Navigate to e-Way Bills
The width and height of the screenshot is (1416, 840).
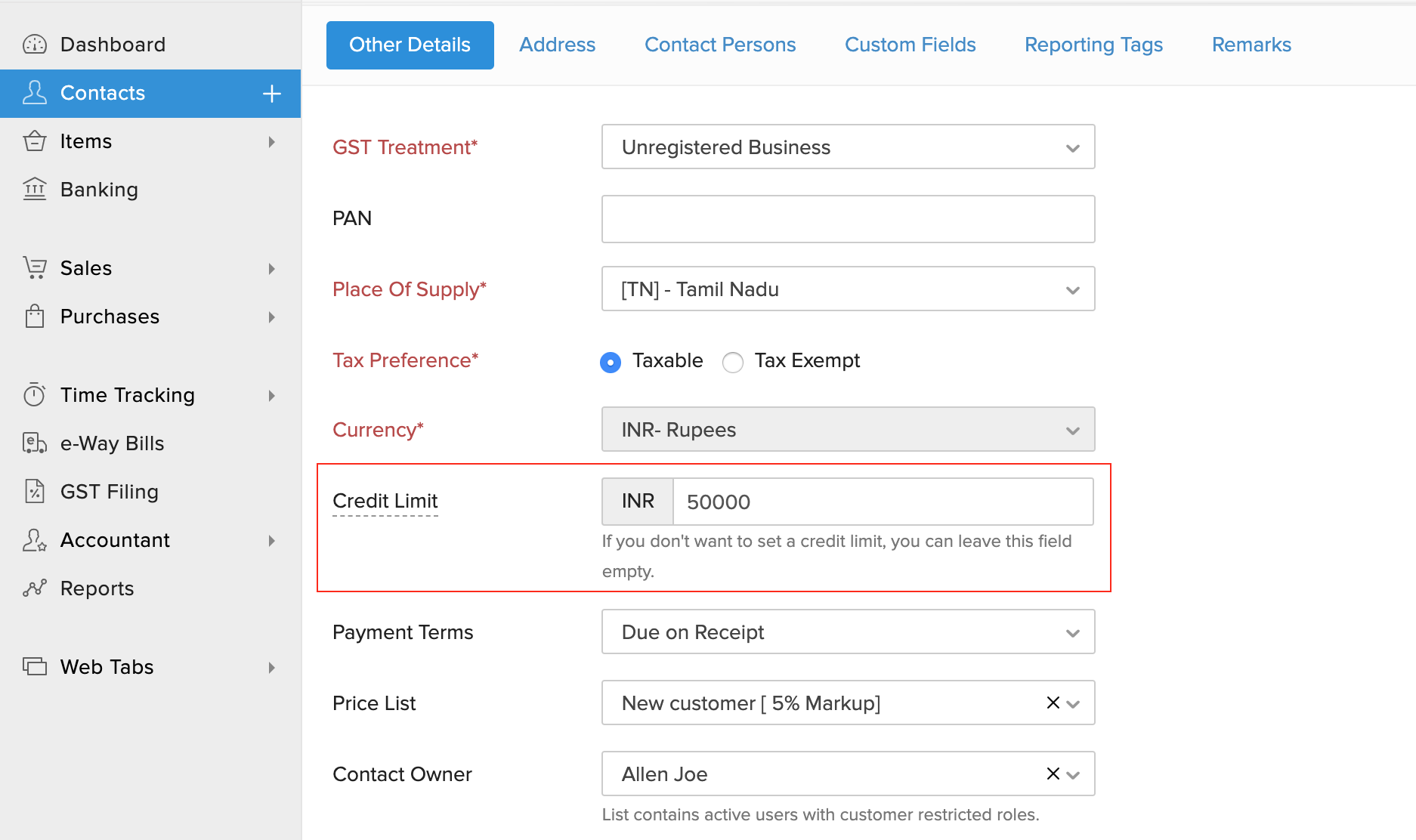click(112, 443)
